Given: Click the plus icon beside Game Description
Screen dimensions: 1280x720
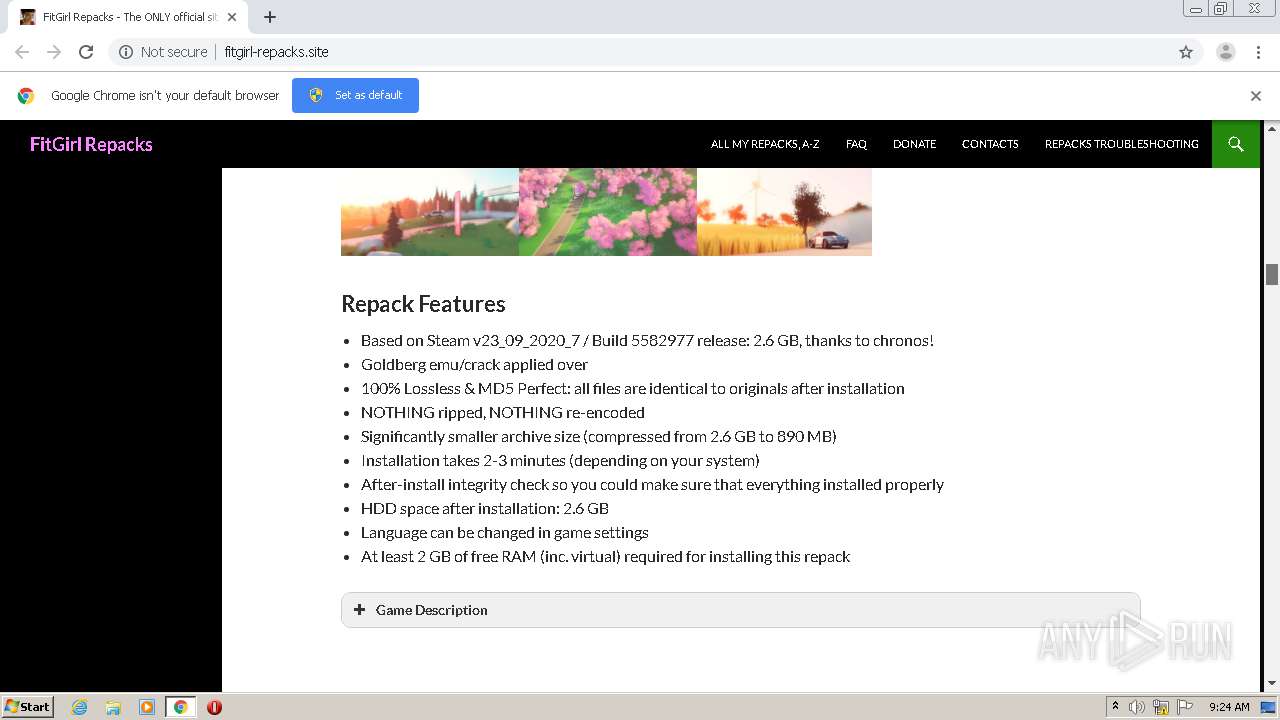Looking at the screenshot, I should point(360,609).
